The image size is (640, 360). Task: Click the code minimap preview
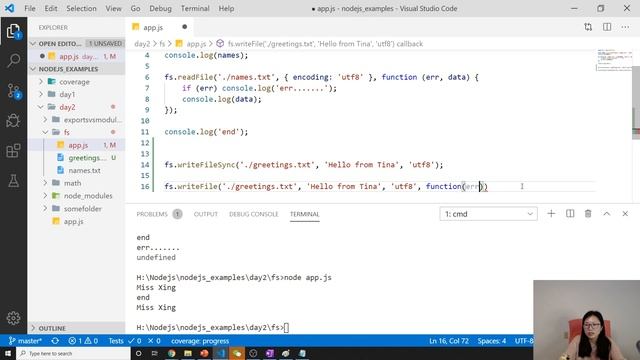pos(613,60)
